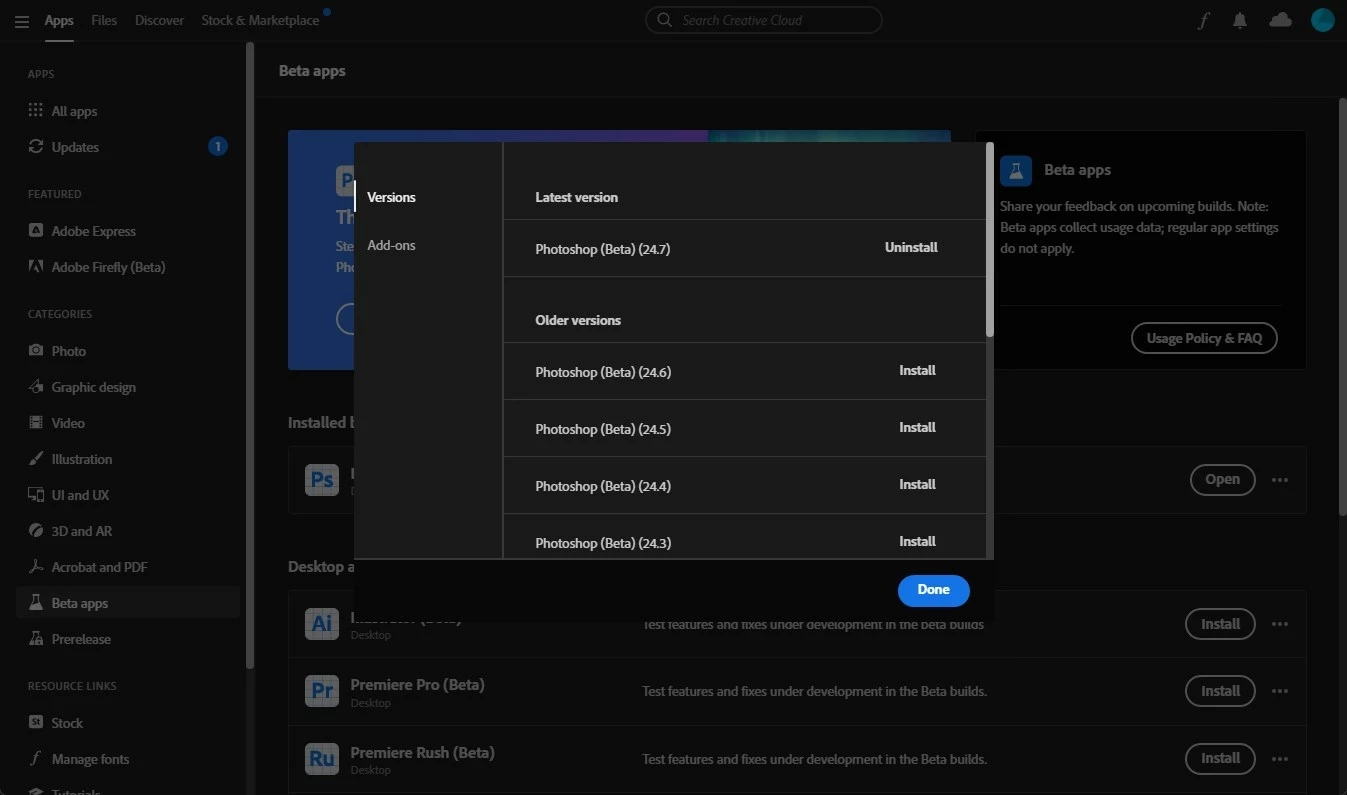Screen dimensions: 1347x795
Task: Click the Photoshop (Beta) (24.4) label
Action: coord(603,486)
